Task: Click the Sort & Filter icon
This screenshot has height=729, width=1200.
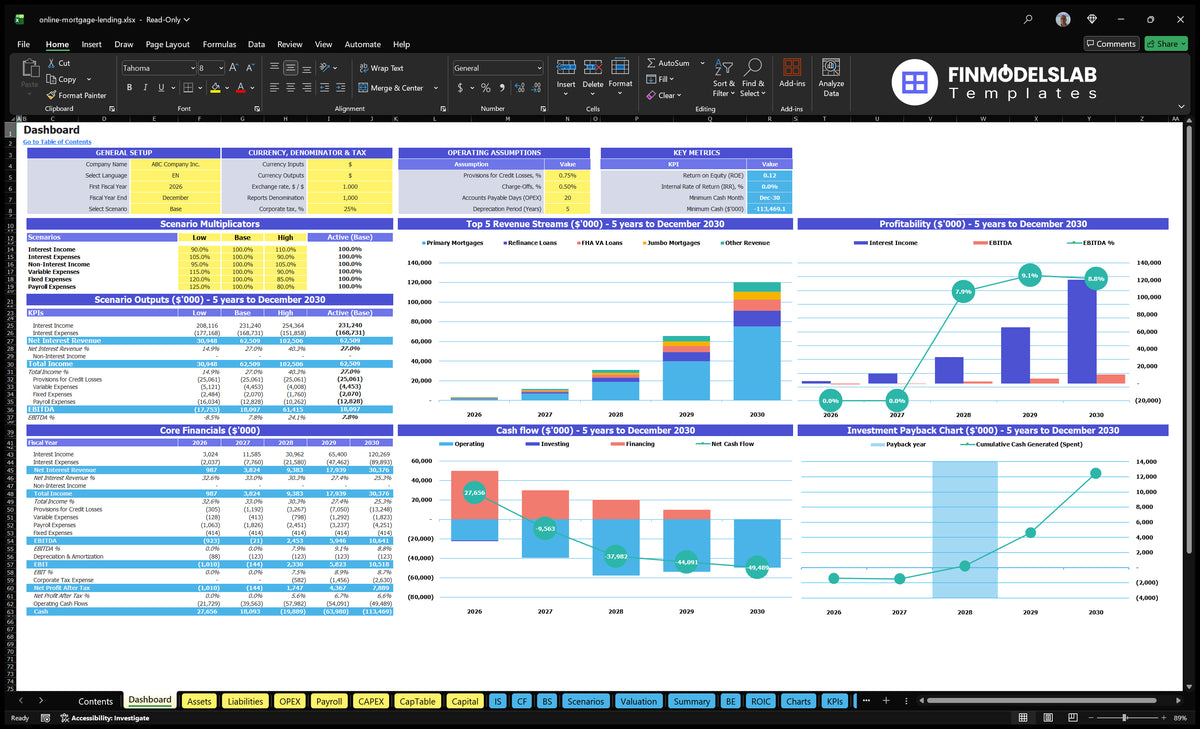Action: click(x=724, y=68)
